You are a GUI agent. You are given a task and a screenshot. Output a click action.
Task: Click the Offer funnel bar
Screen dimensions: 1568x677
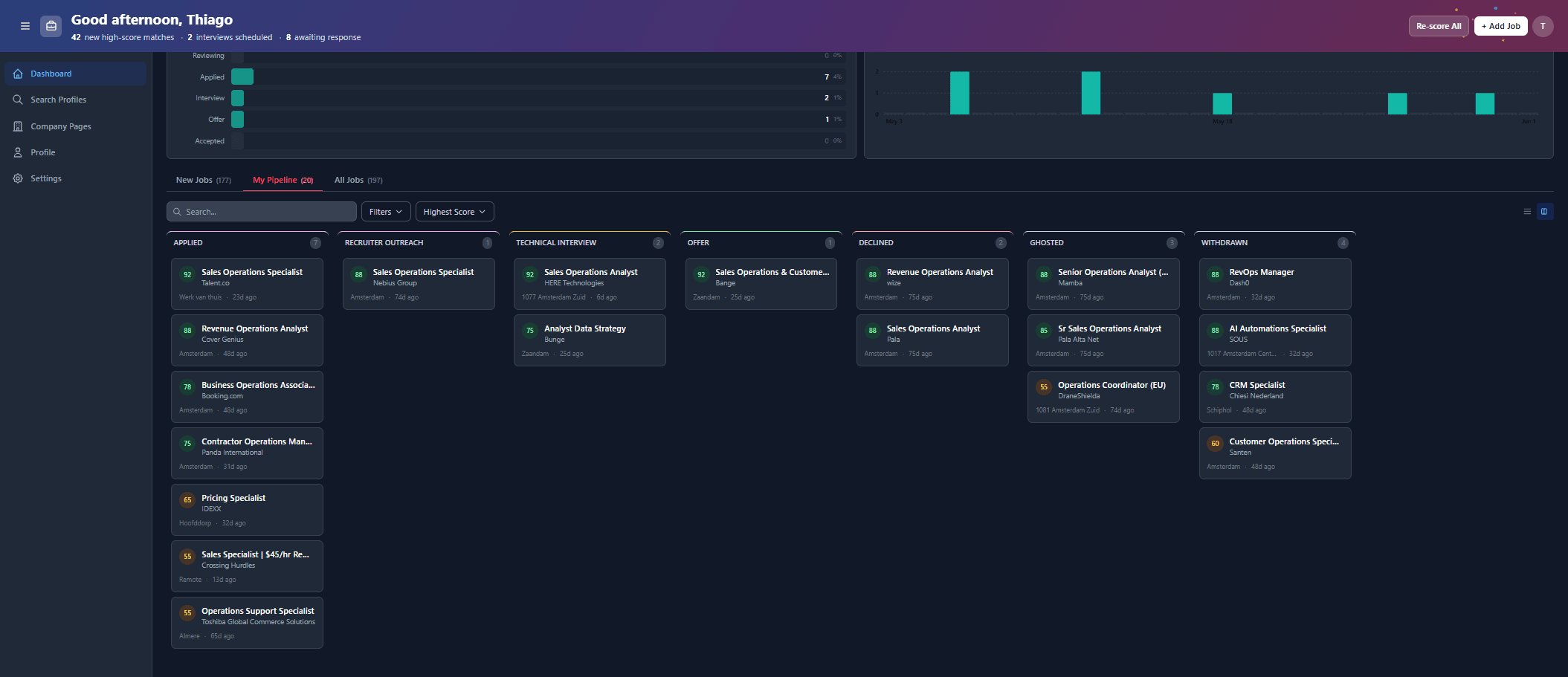coord(237,119)
